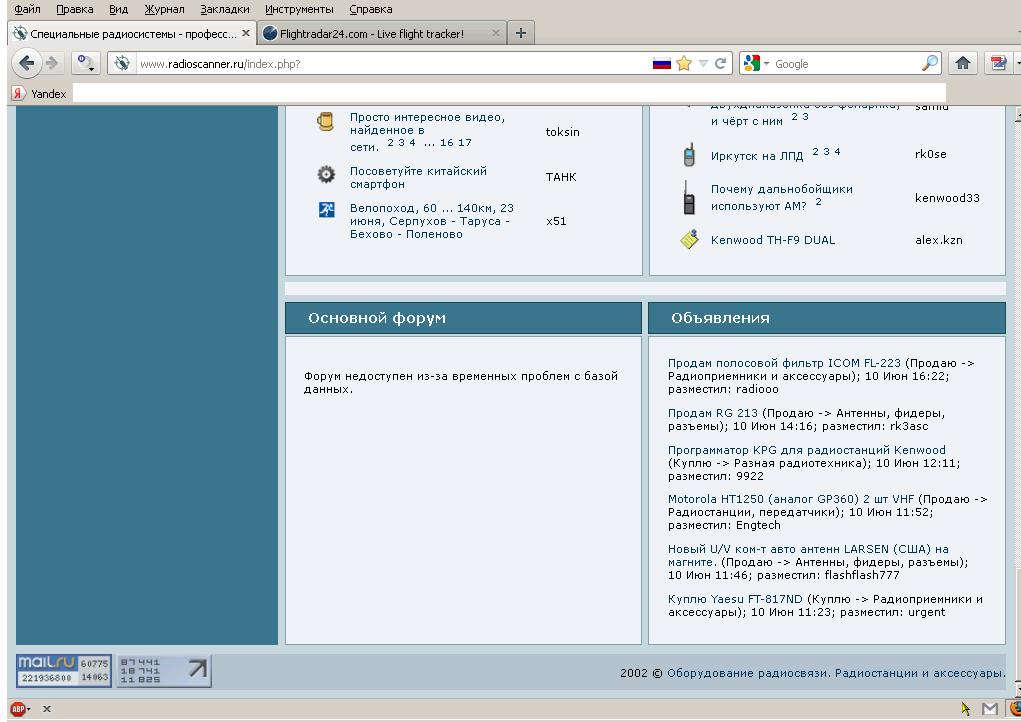Click the bookmark star icon in address bar
This screenshot has width=1021, height=722.
[x=684, y=63]
